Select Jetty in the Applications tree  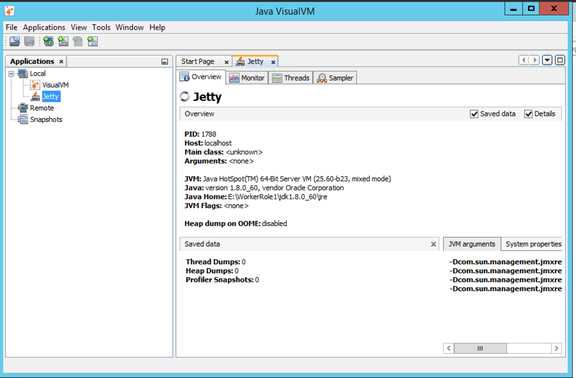[x=51, y=97]
